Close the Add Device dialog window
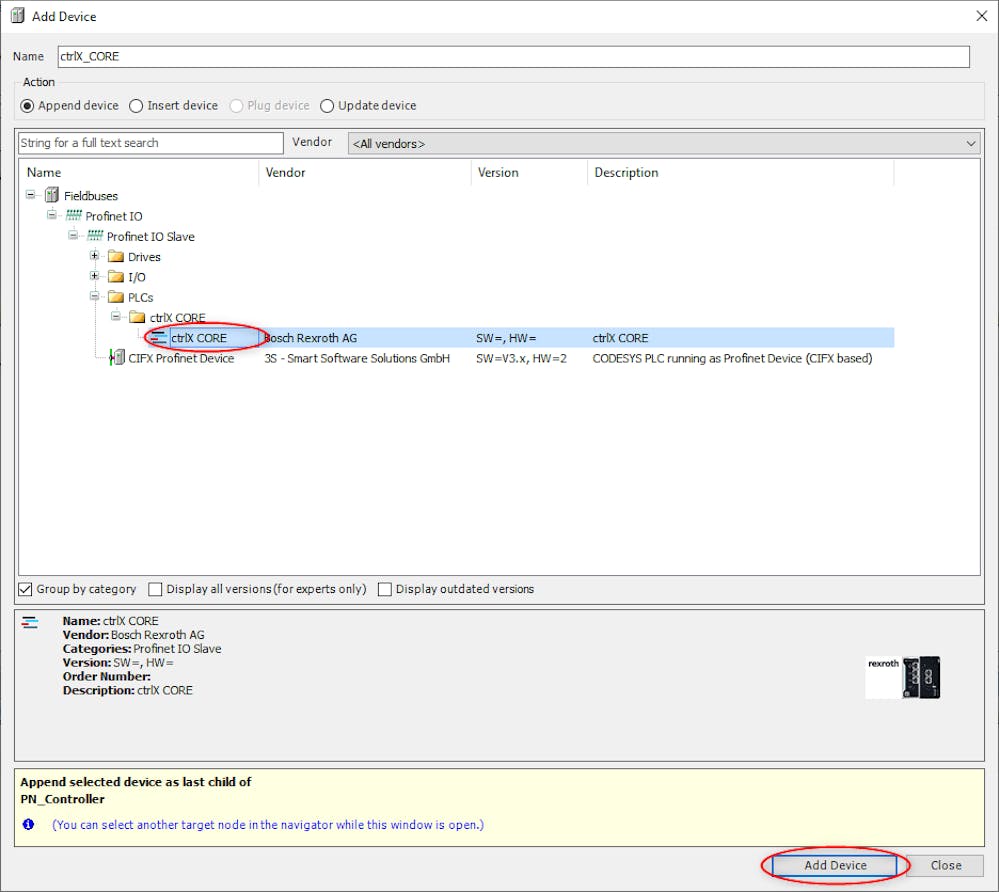The image size is (999, 892). (982, 16)
